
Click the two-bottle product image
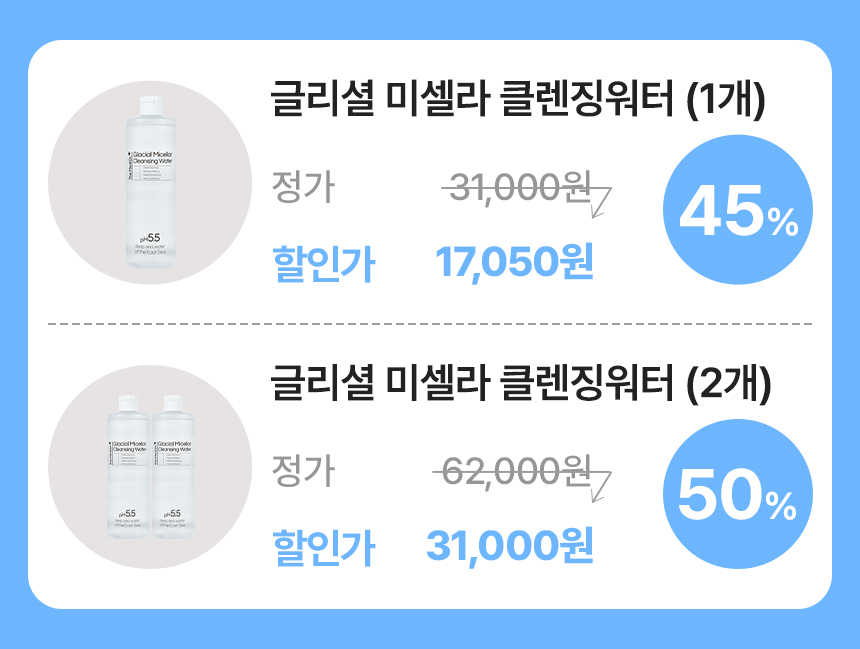[149, 467]
